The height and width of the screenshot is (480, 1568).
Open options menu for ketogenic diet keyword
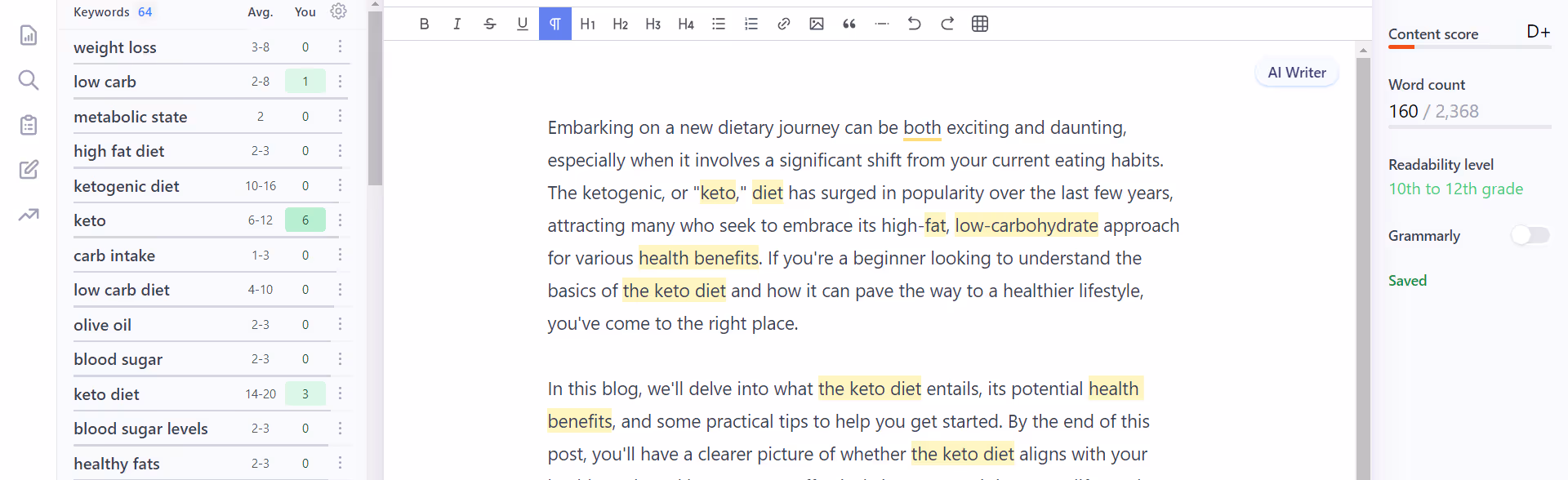340,185
